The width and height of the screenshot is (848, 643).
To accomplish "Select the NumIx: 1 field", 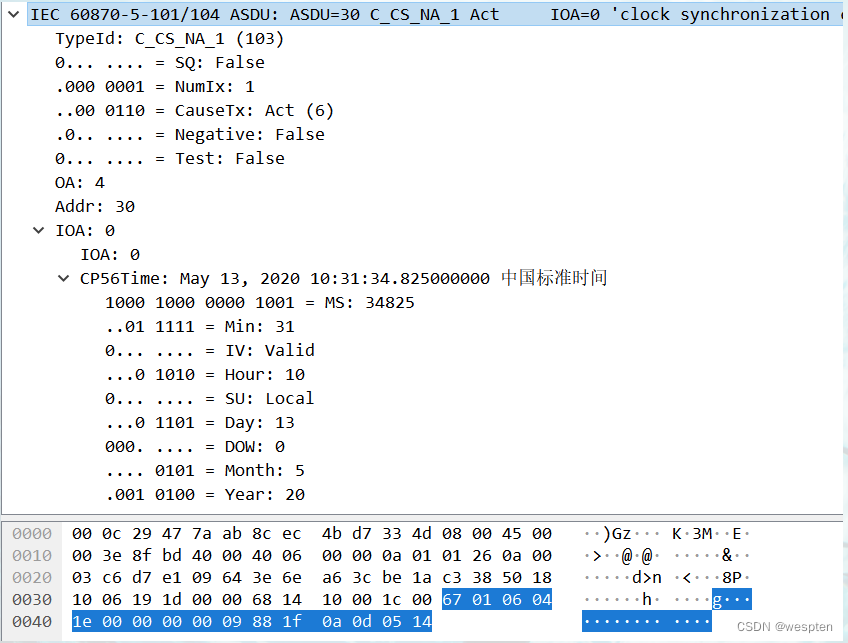I will click(155, 87).
